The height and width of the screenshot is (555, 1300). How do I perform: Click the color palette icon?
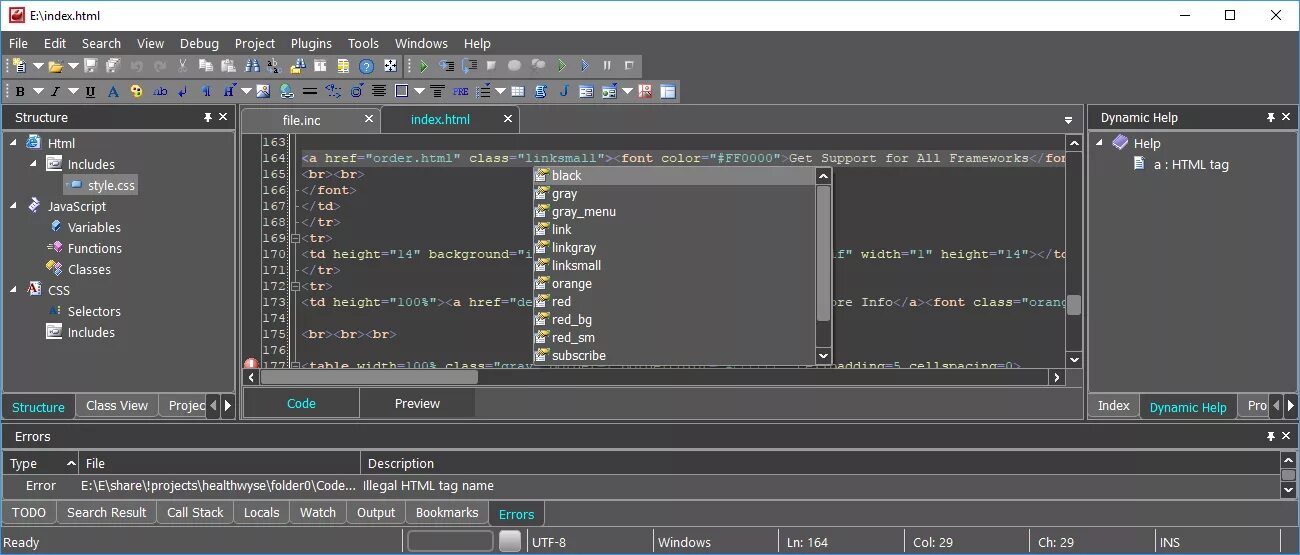tap(136, 91)
